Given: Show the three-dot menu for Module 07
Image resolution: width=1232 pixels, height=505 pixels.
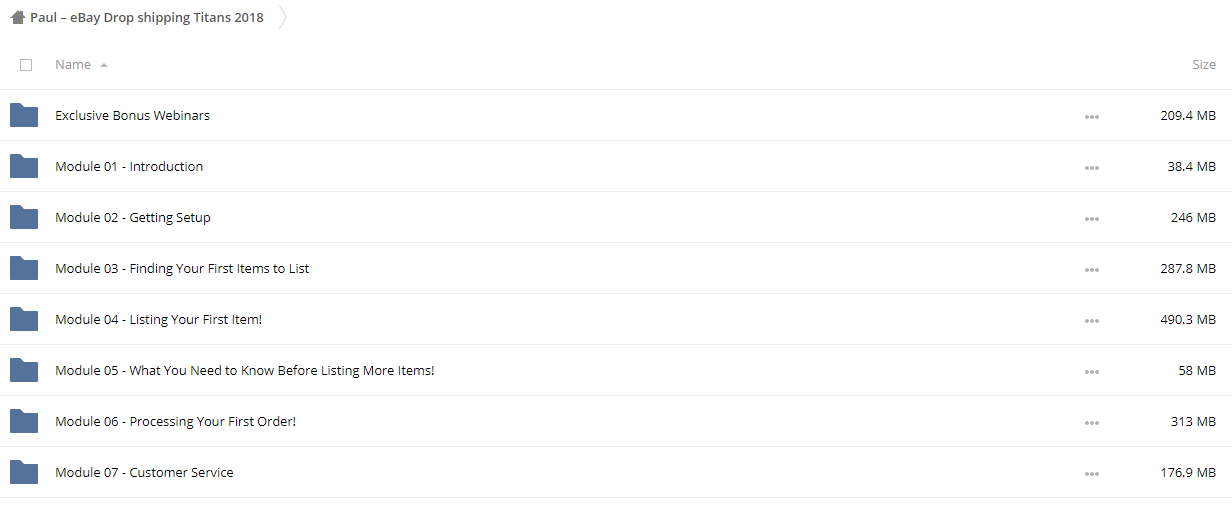Looking at the screenshot, I should 1091,473.
